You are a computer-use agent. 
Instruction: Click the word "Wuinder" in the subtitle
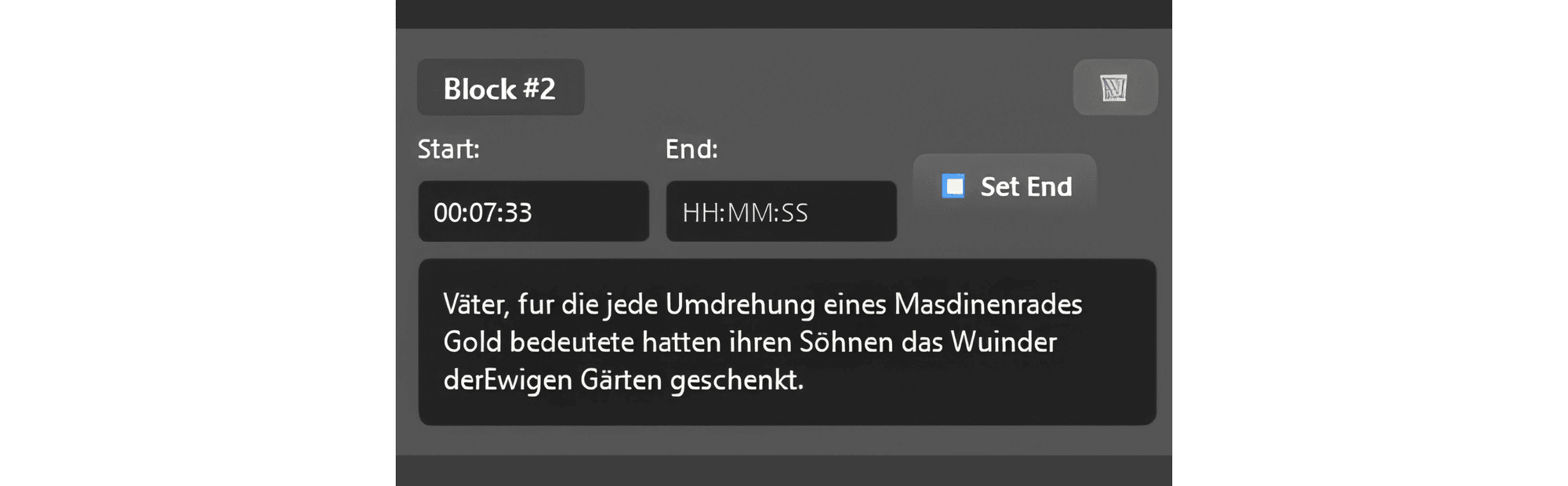pyautogui.click(x=1004, y=342)
